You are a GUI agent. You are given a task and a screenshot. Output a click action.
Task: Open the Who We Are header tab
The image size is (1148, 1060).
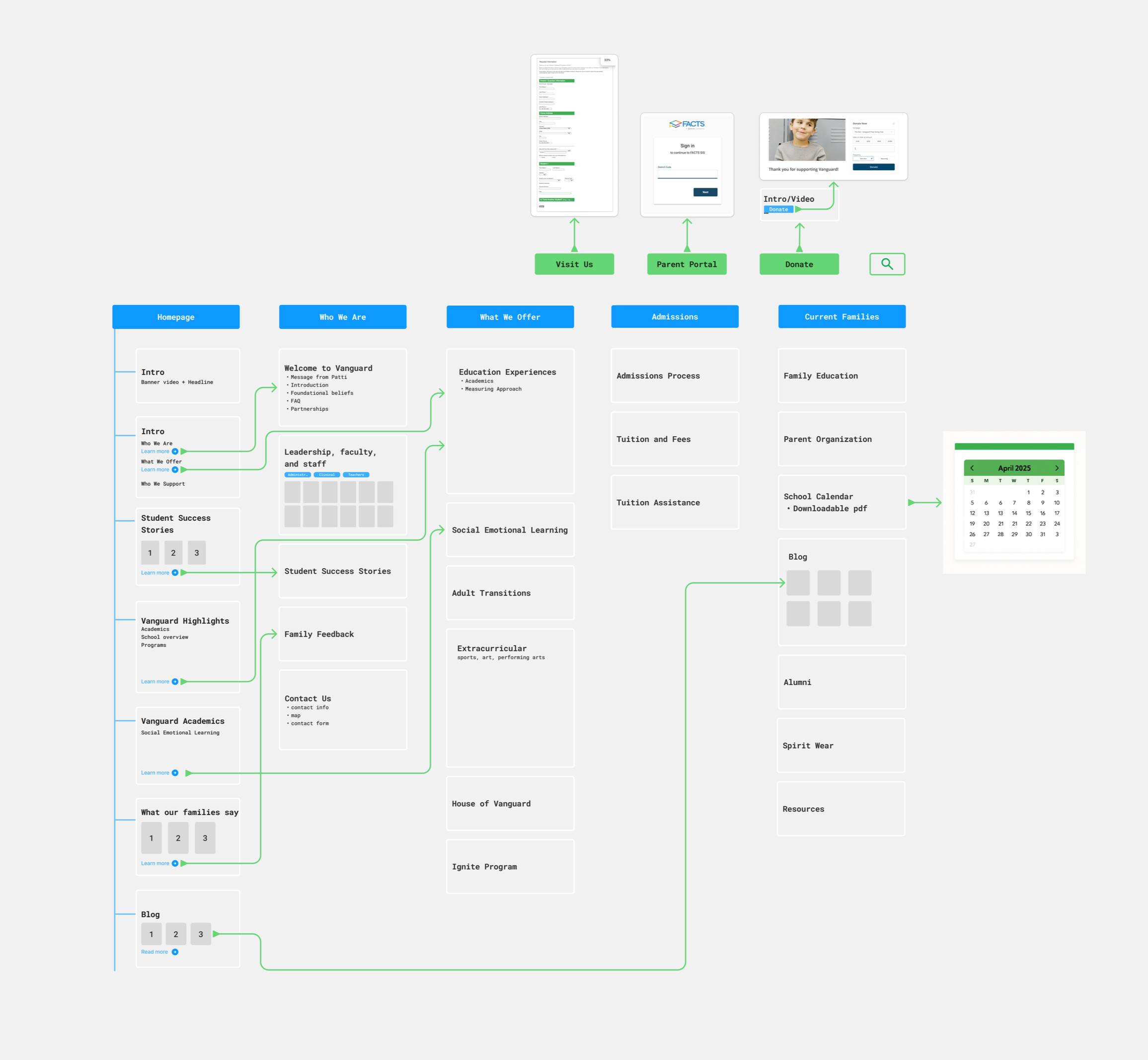click(x=342, y=316)
